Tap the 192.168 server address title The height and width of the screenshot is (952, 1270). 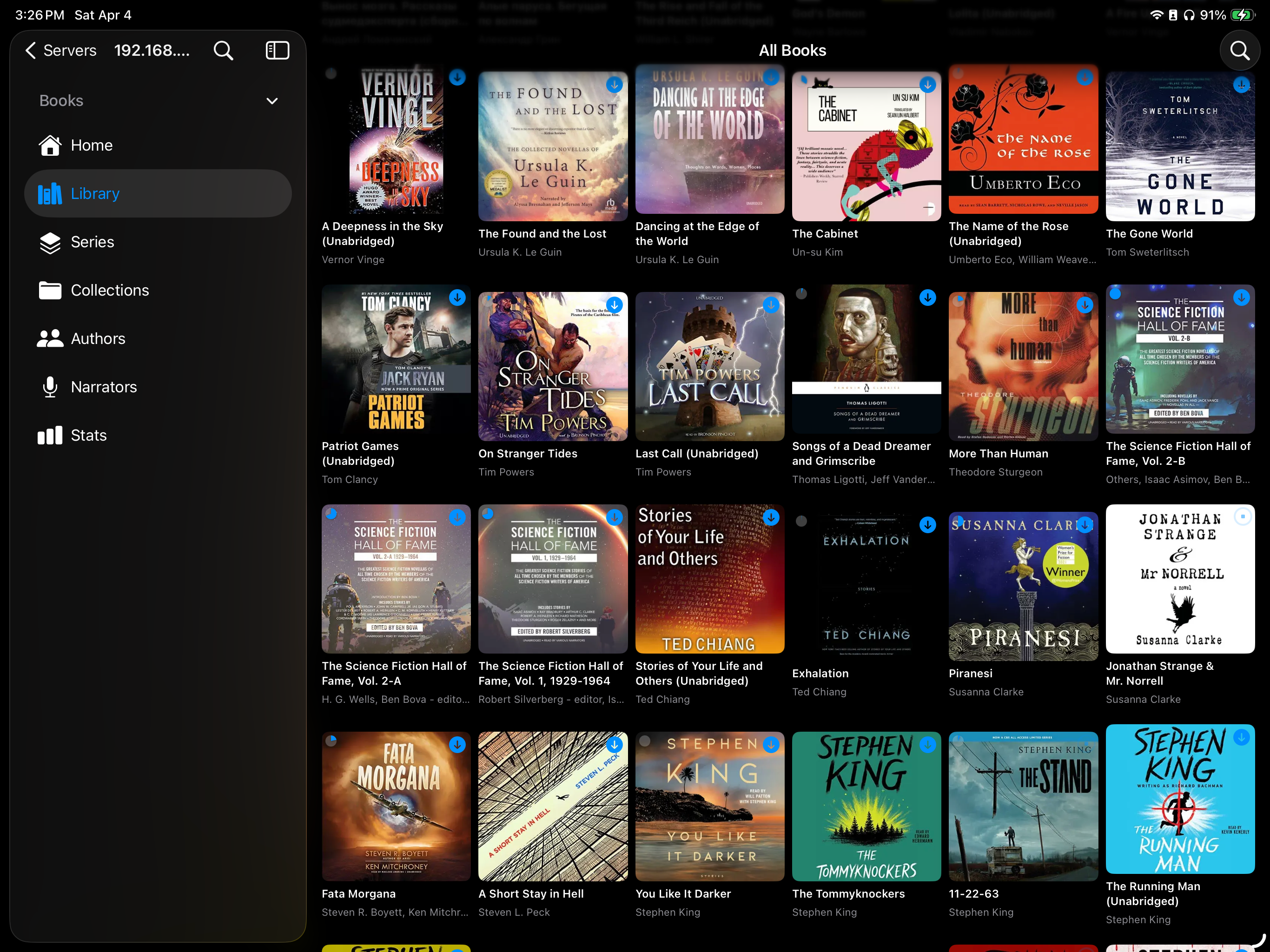[x=152, y=51]
